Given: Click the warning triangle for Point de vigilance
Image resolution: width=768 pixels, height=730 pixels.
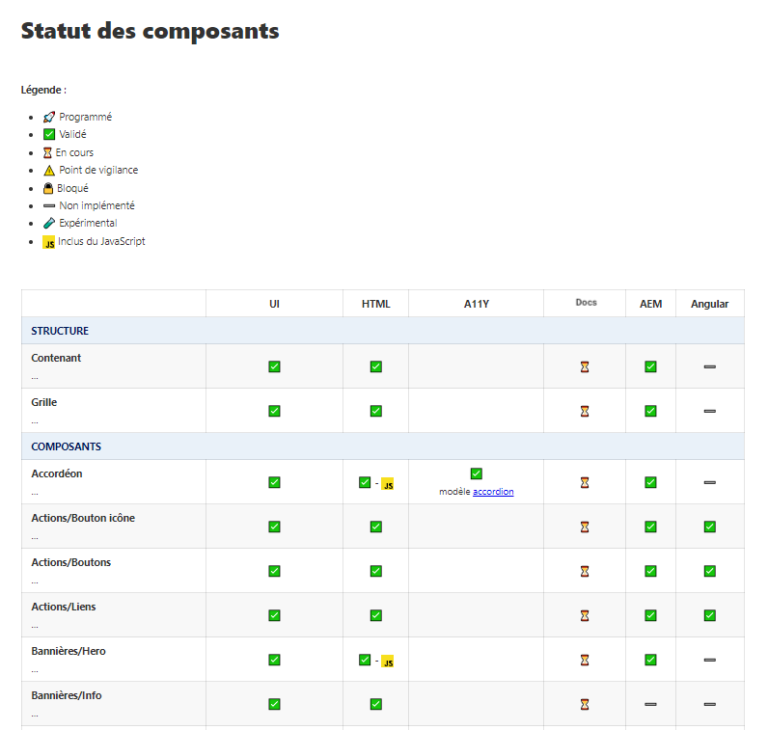Looking at the screenshot, I should 49,171.
